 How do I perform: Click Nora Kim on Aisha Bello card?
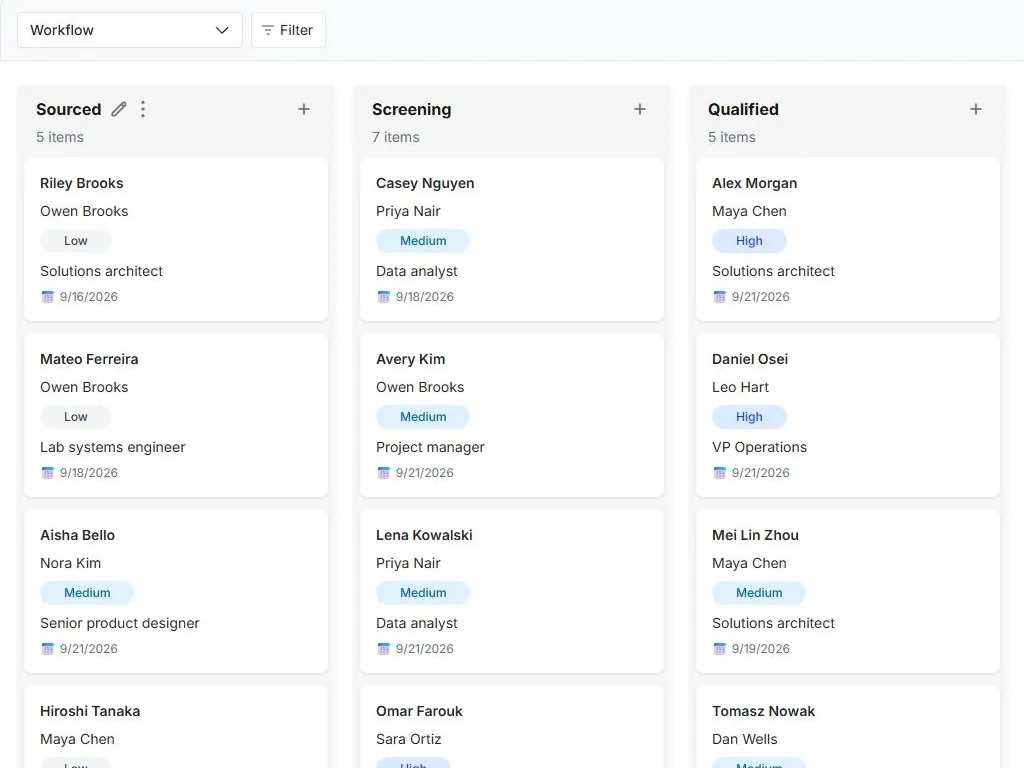click(71, 563)
